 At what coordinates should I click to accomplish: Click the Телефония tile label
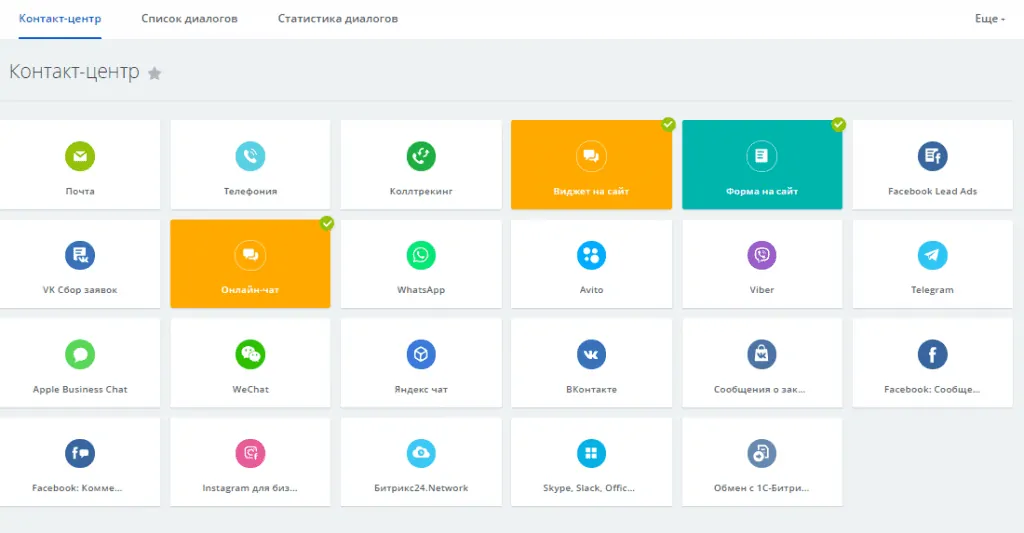pyautogui.click(x=250, y=191)
